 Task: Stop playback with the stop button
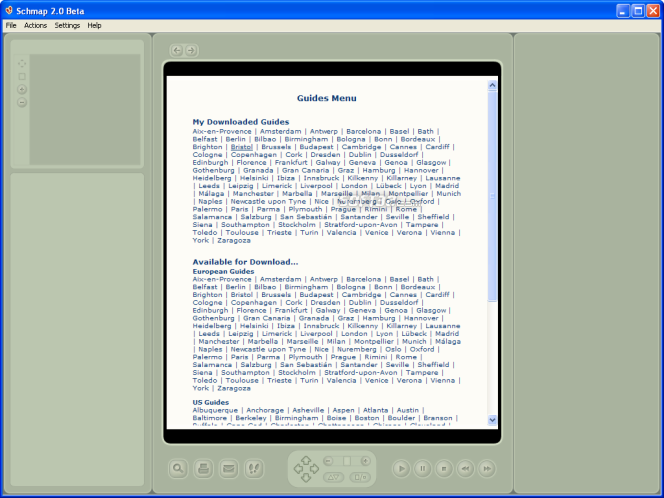444,469
